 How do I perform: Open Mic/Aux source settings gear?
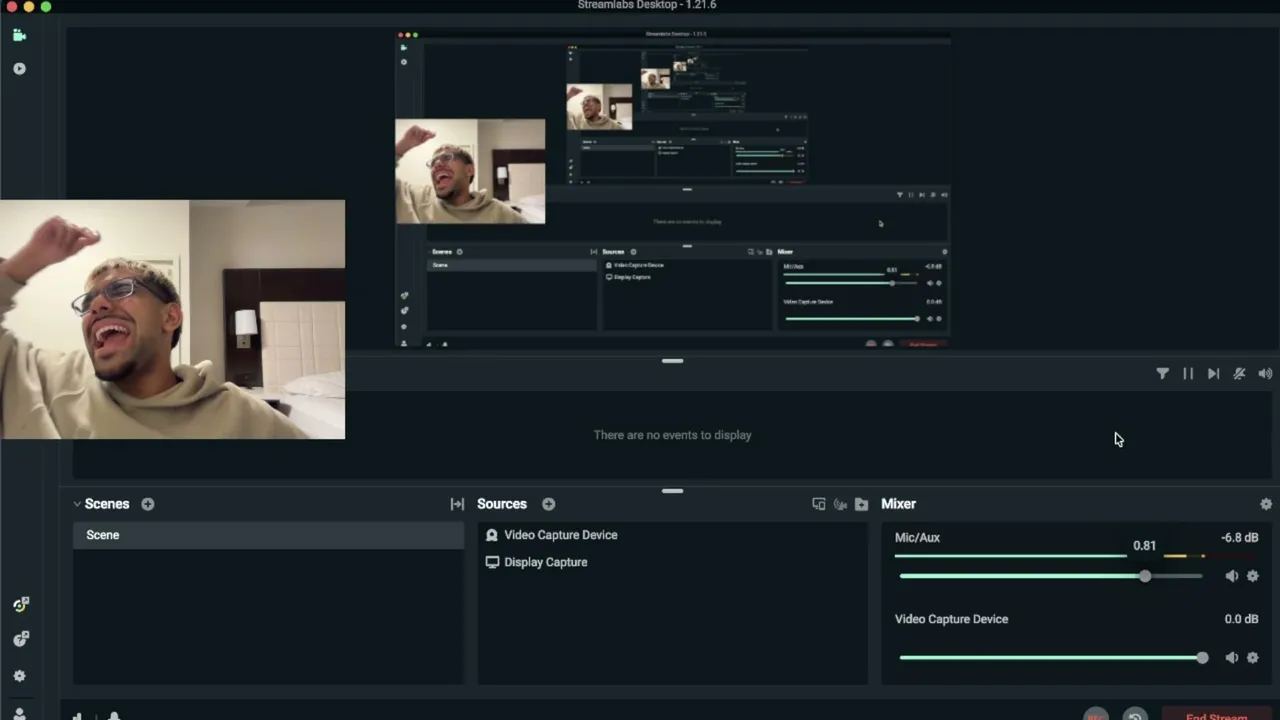pyautogui.click(x=1252, y=576)
